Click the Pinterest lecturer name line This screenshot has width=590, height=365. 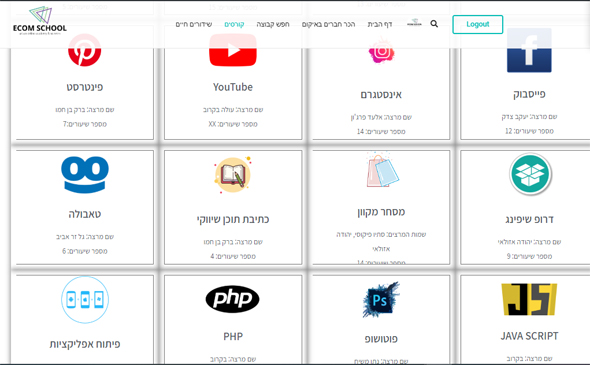click(85, 110)
